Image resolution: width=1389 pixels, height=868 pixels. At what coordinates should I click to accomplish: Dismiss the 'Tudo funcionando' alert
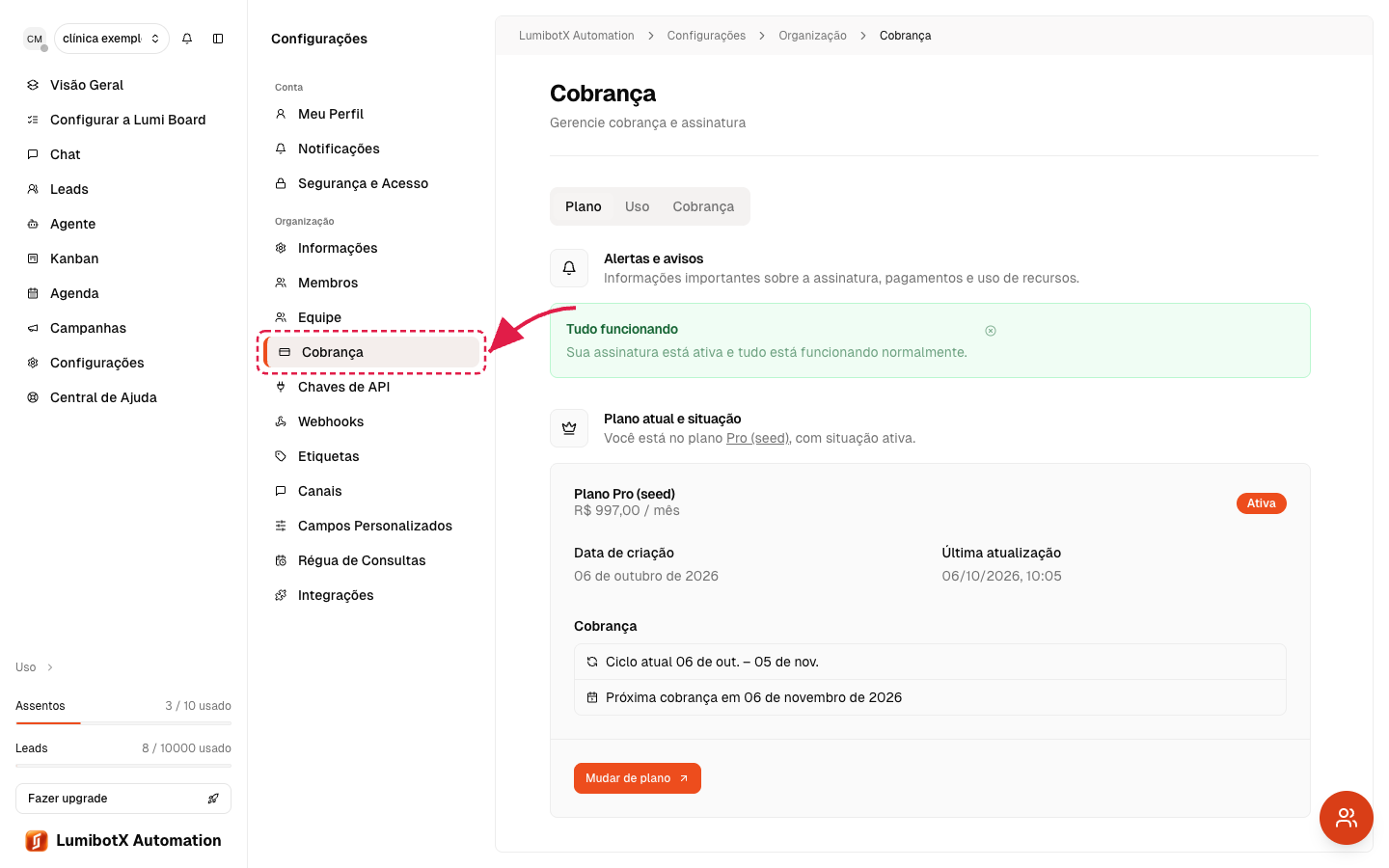991,331
